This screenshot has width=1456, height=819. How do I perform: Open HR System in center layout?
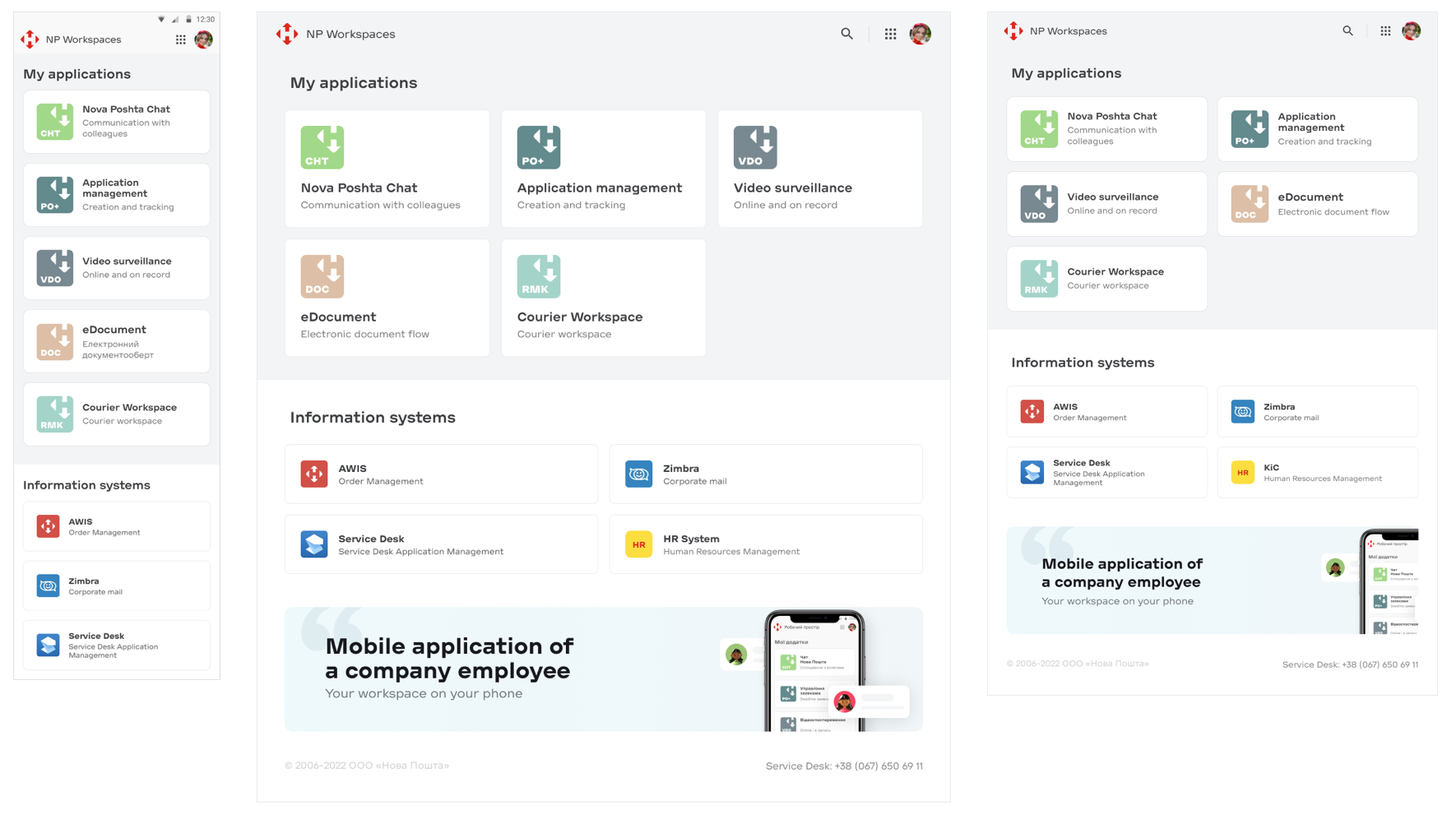click(766, 544)
